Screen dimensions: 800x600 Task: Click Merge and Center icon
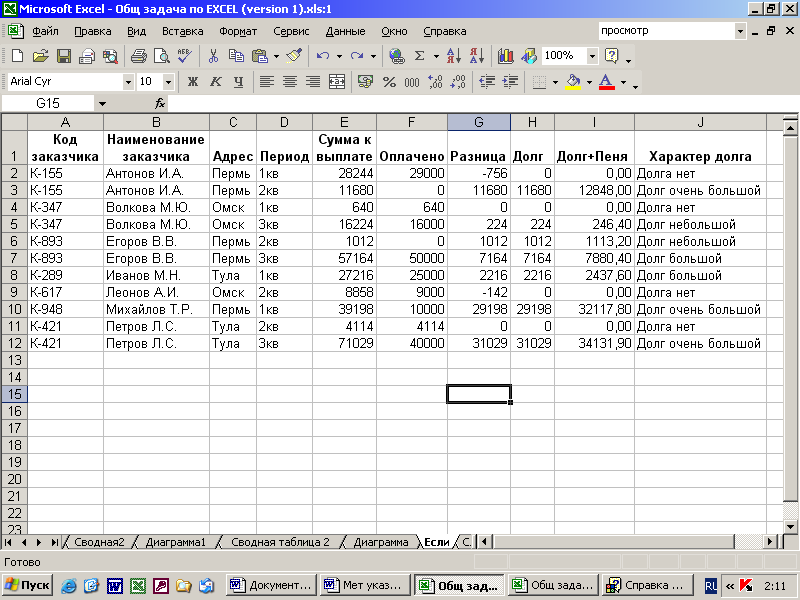point(337,82)
